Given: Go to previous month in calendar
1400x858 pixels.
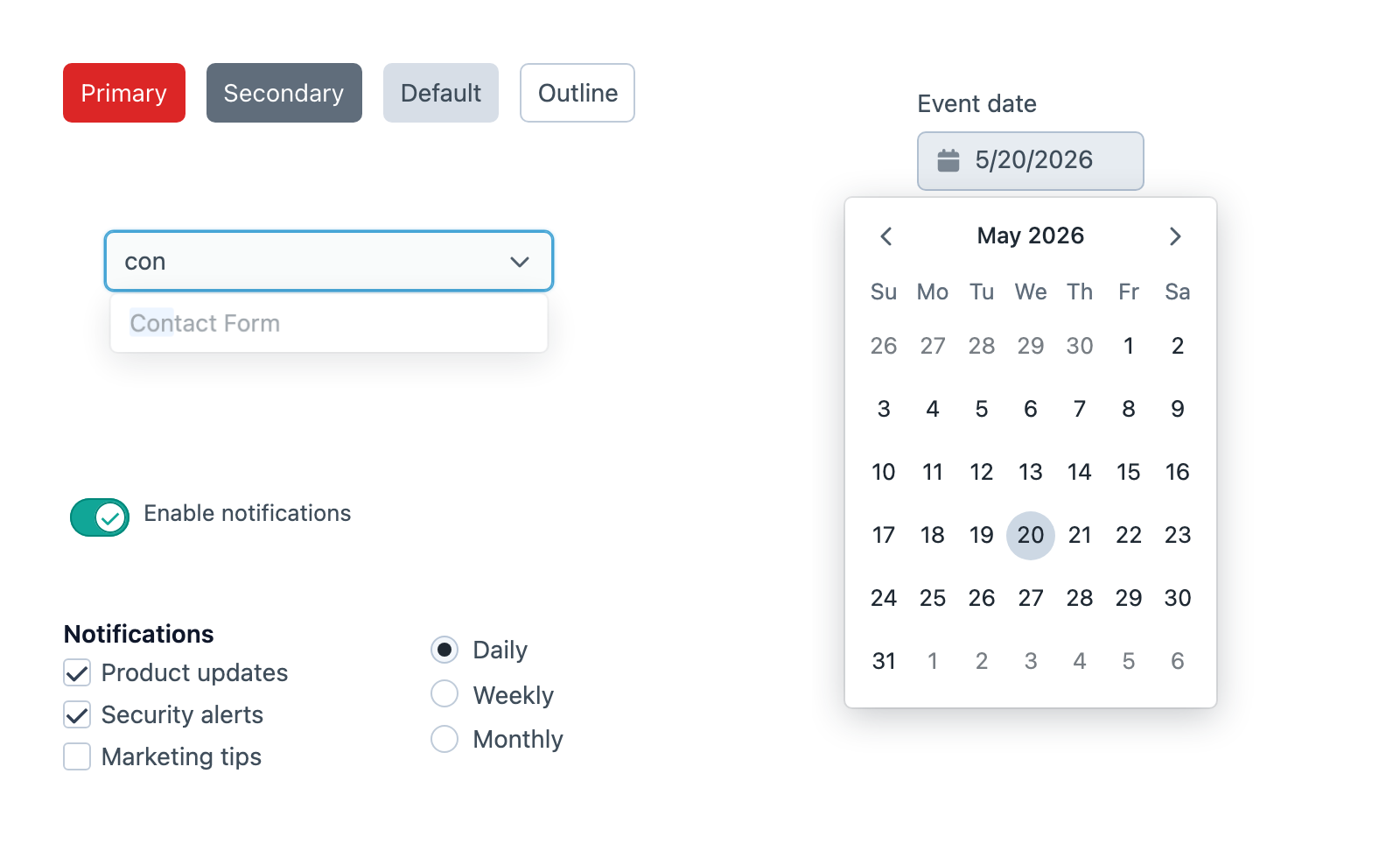Looking at the screenshot, I should click(x=886, y=236).
